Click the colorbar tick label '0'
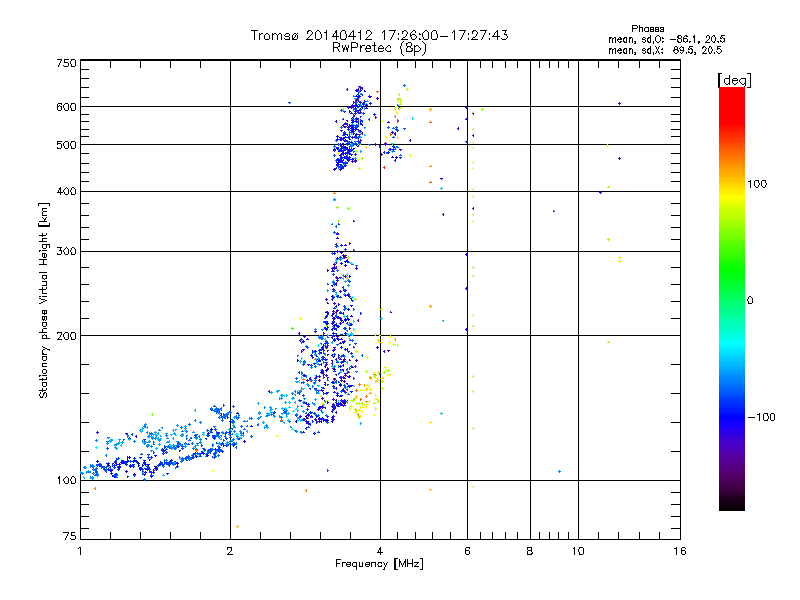The image size is (800, 600). (750, 301)
